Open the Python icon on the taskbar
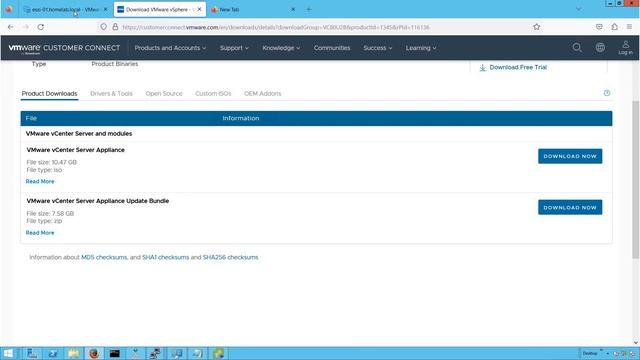The width and height of the screenshot is (640, 360). pyautogui.click(x=218, y=353)
